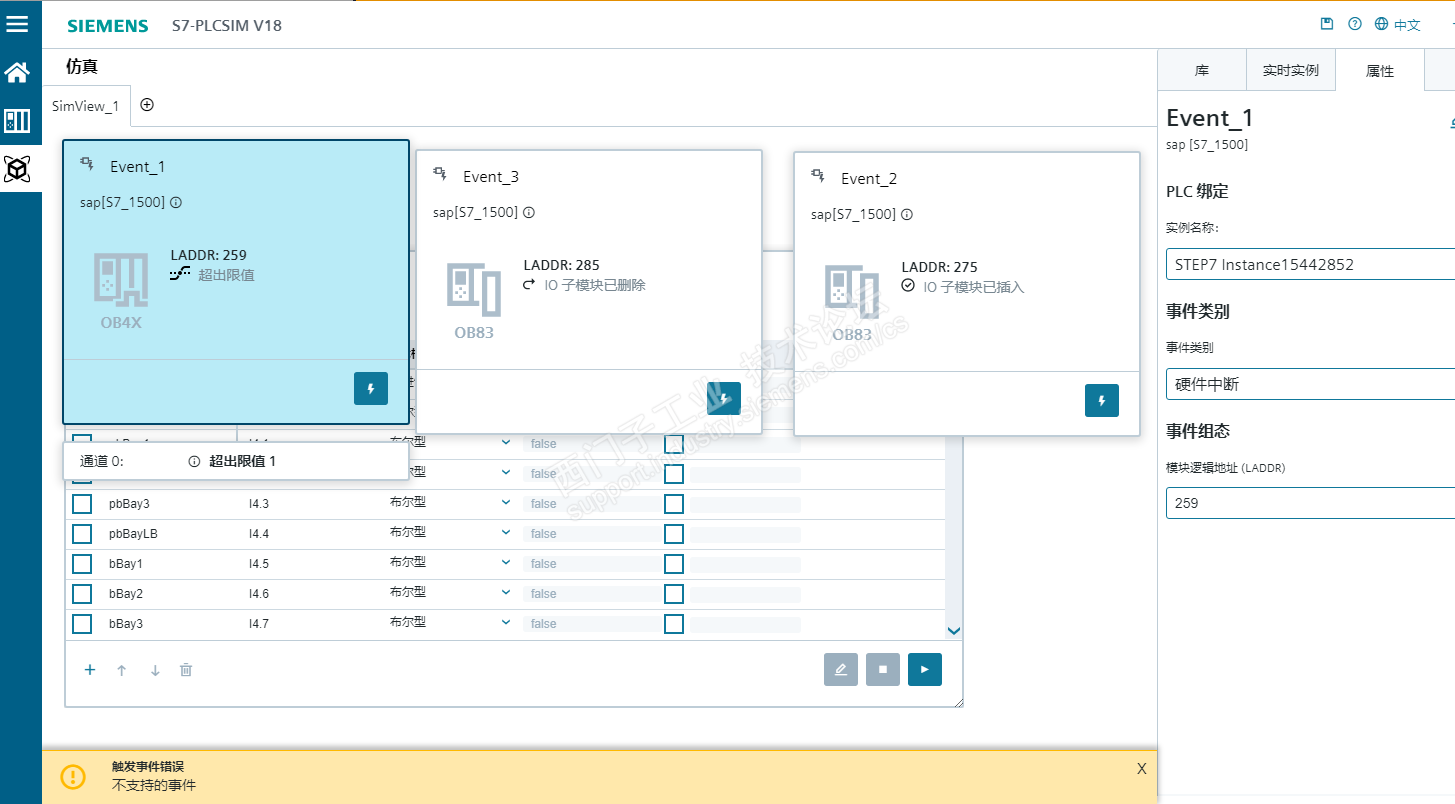The image size is (1455, 804).
Task: Click the pbBayLB tag name
Action: (133, 534)
